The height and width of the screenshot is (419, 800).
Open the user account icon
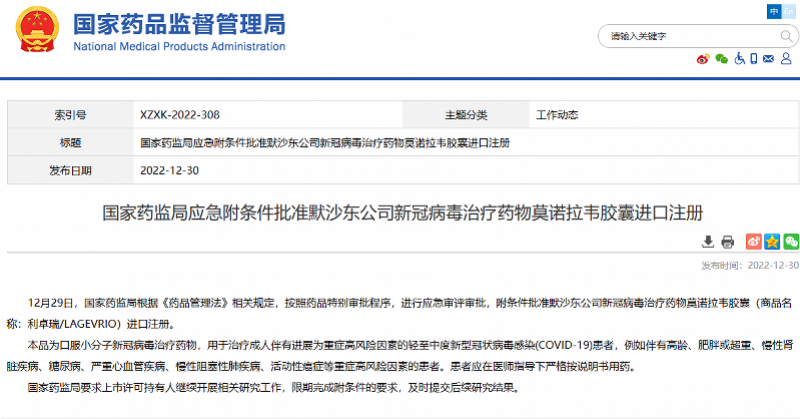pos(786,59)
